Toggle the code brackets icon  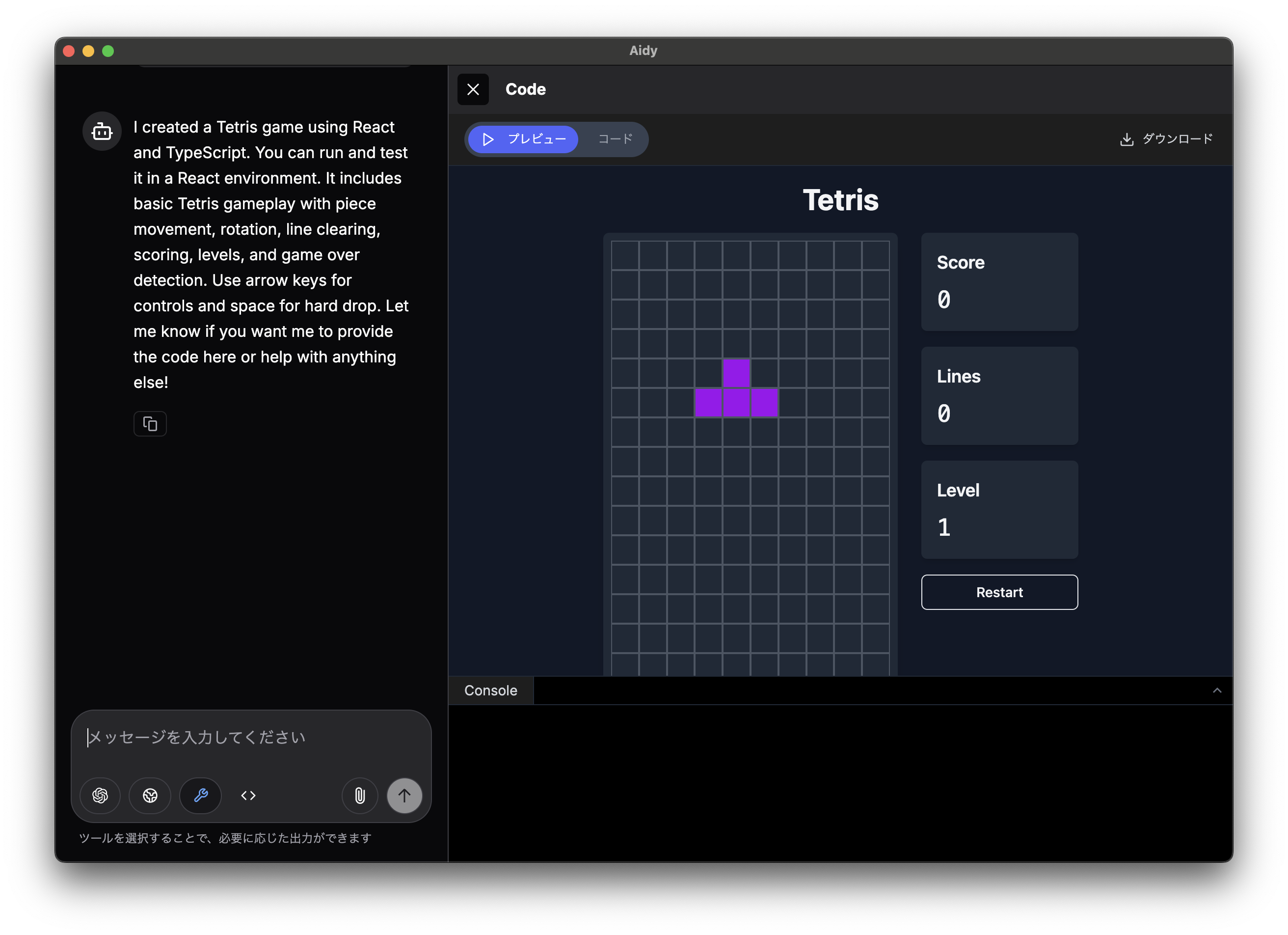click(248, 795)
